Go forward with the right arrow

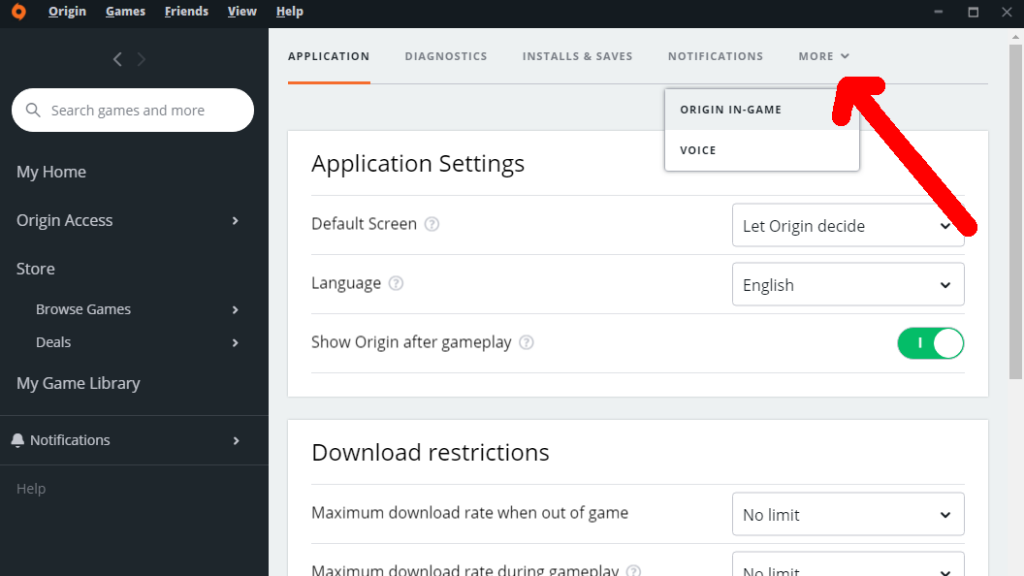tap(141, 59)
